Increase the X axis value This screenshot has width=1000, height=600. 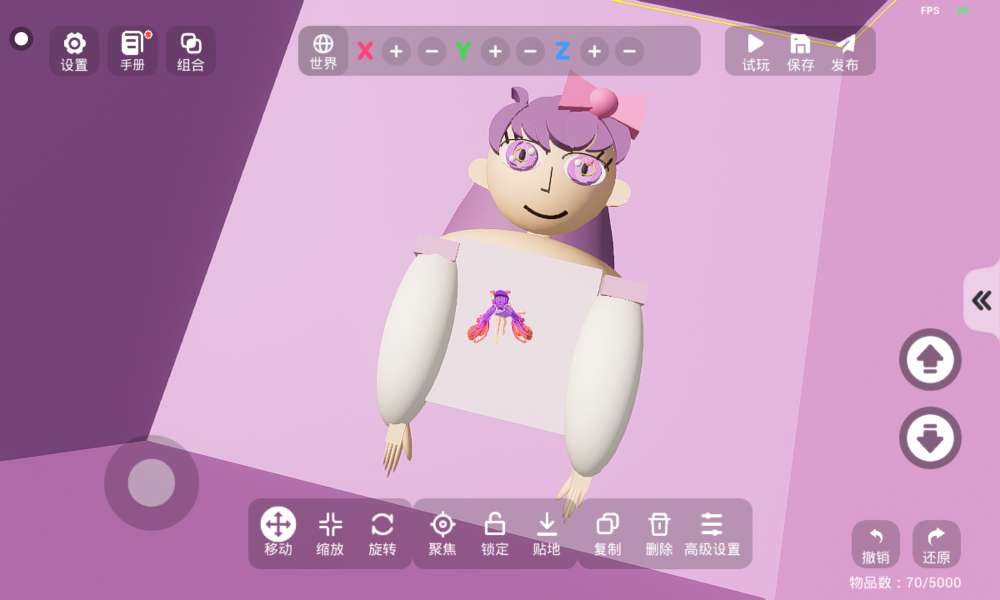(396, 51)
